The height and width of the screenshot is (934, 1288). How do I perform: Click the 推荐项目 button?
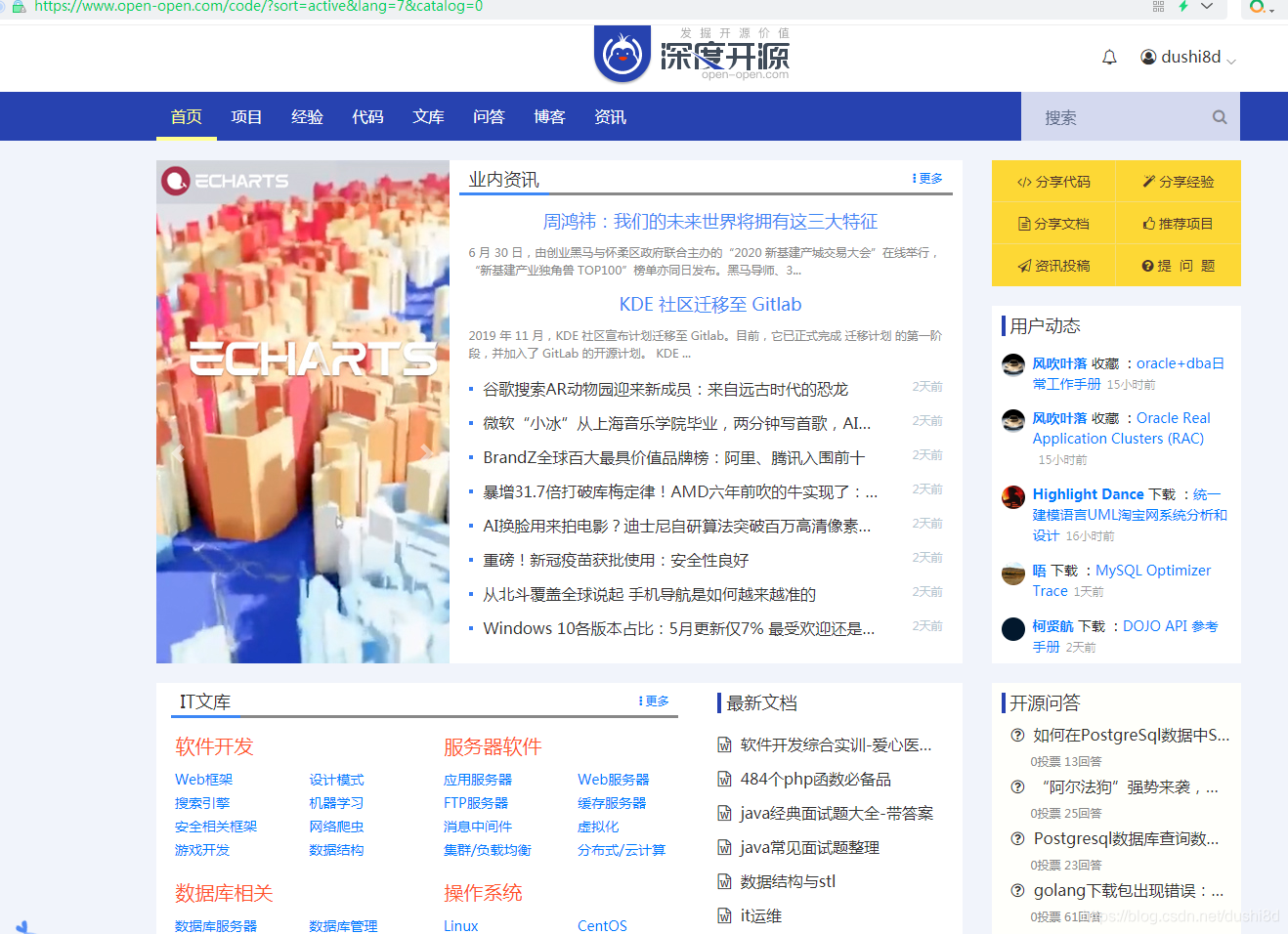pos(1179,224)
